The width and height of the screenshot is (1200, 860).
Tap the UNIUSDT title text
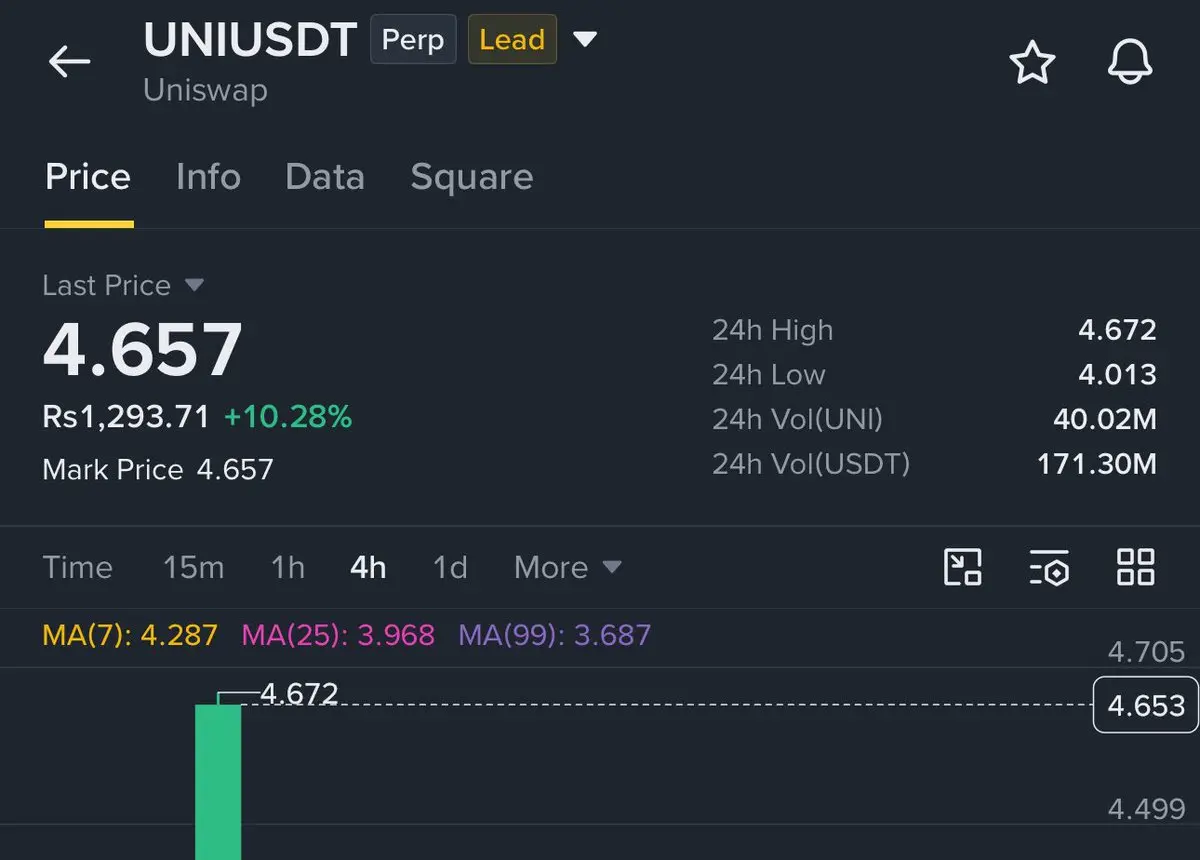250,40
